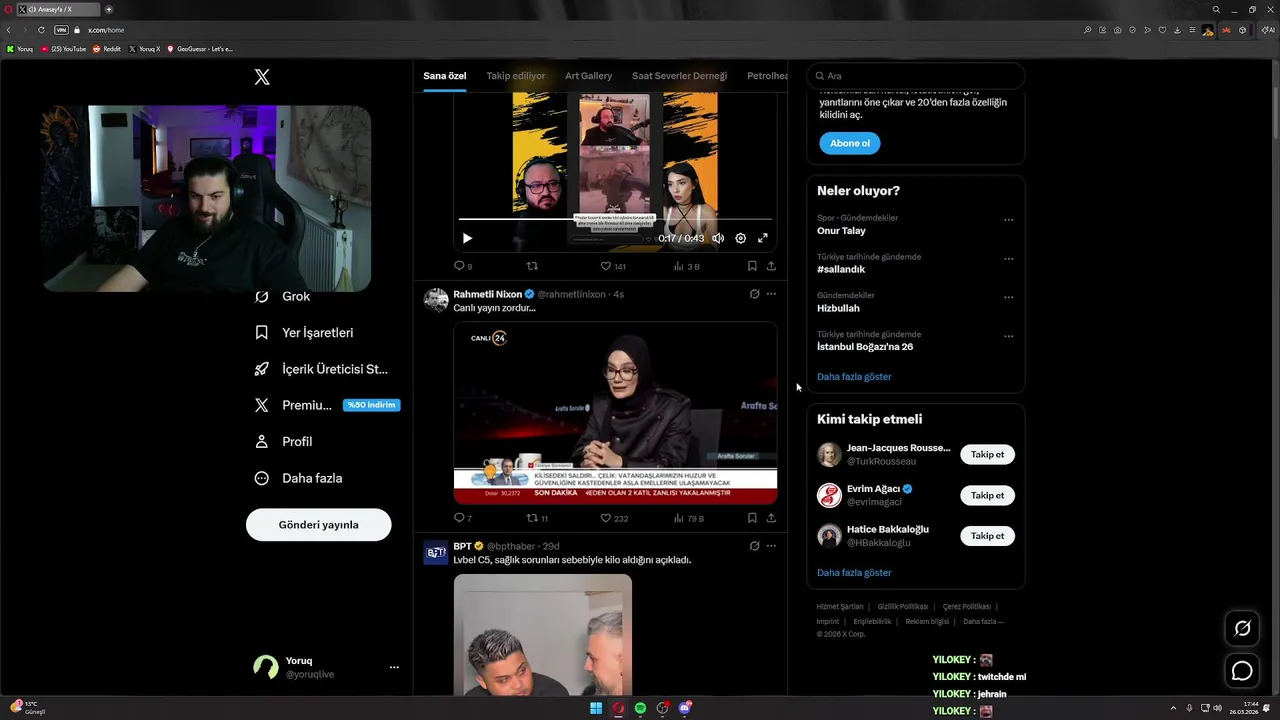The image size is (1280, 720).
Task: Click Grok icon on Rahmetli Nixon post
Action: [754, 294]
